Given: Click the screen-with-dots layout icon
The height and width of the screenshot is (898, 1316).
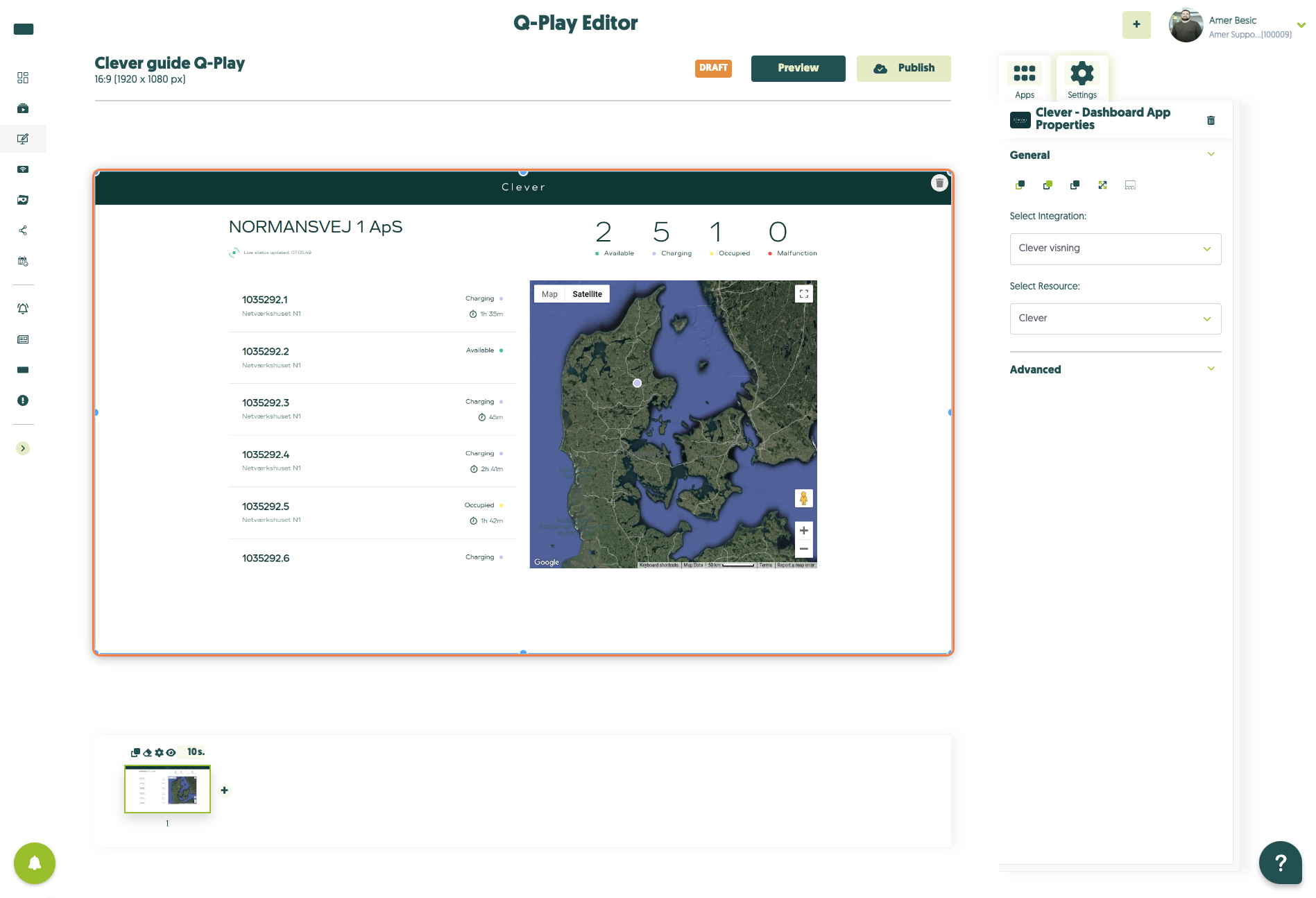Looking at the screenshot, I should pos(1130,185).
